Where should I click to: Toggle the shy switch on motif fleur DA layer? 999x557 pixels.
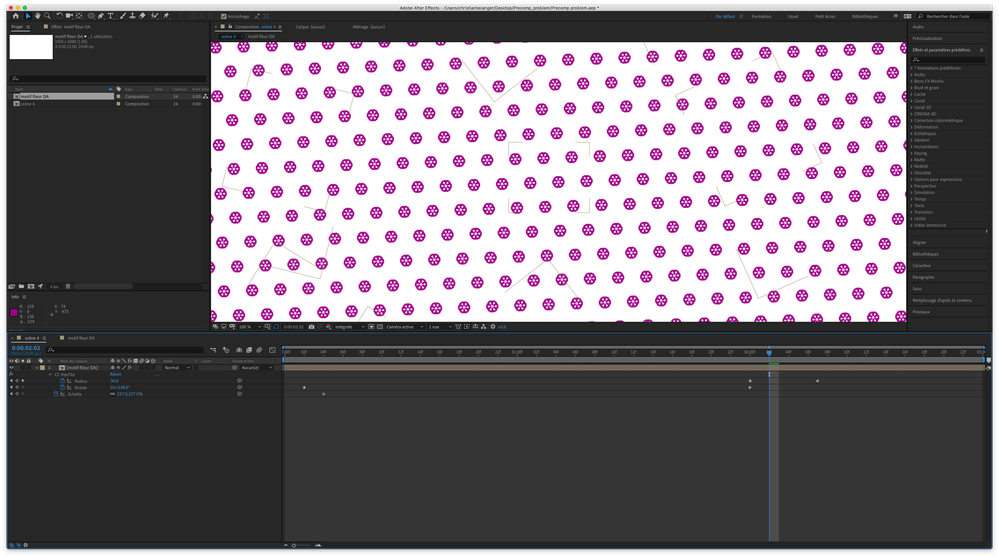pos(112,368)
